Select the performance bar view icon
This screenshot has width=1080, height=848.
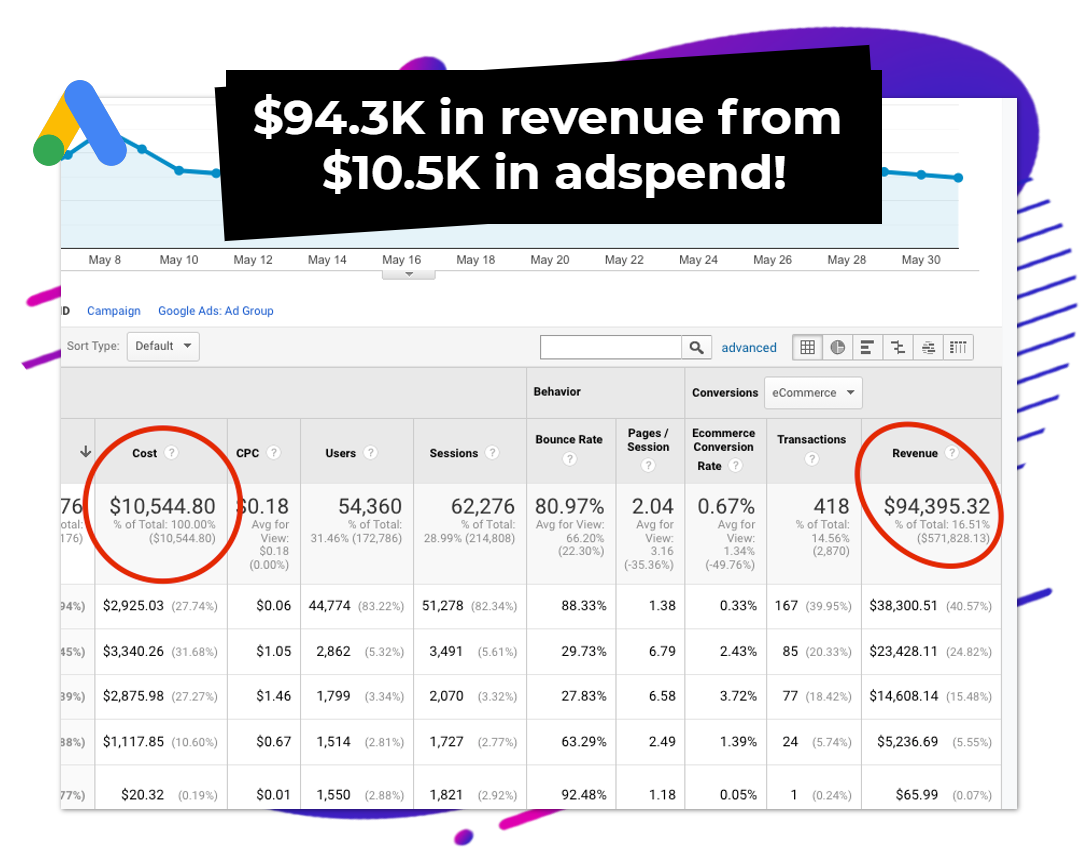(868, 347)
